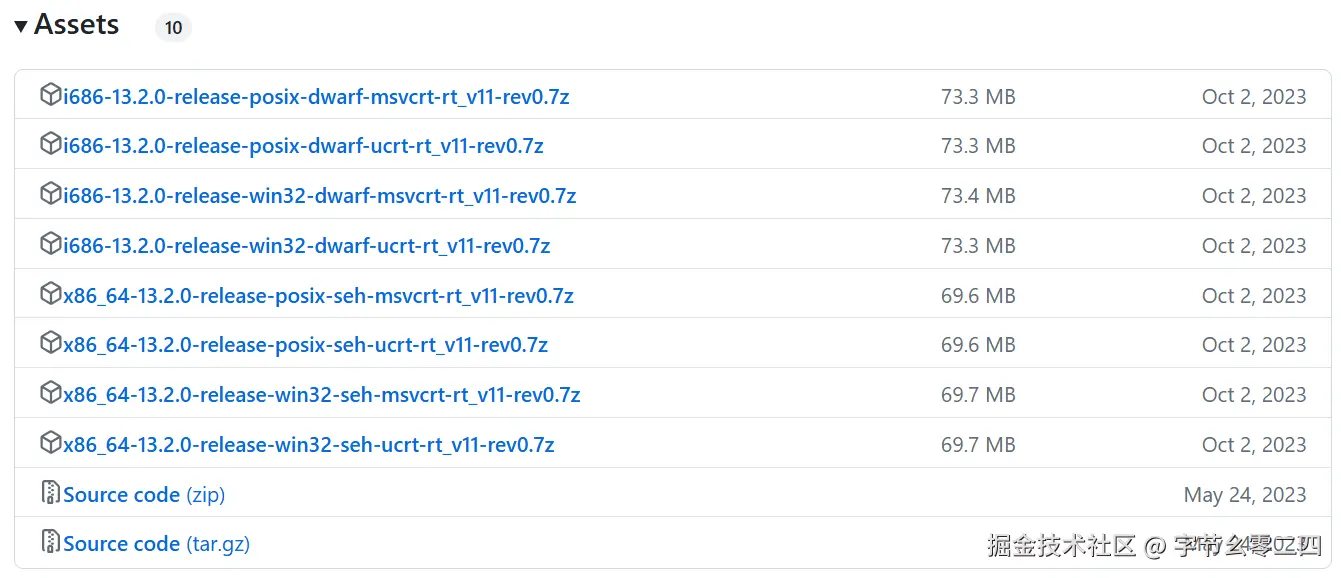
Task: Click the Assets count badge showing 10
Action: click(173, 28)
